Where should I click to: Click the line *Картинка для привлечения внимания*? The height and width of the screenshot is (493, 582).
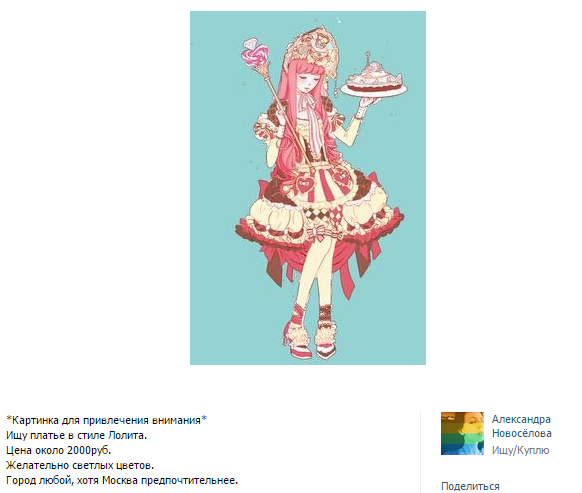pyautogui.click(x=106, y=420)
